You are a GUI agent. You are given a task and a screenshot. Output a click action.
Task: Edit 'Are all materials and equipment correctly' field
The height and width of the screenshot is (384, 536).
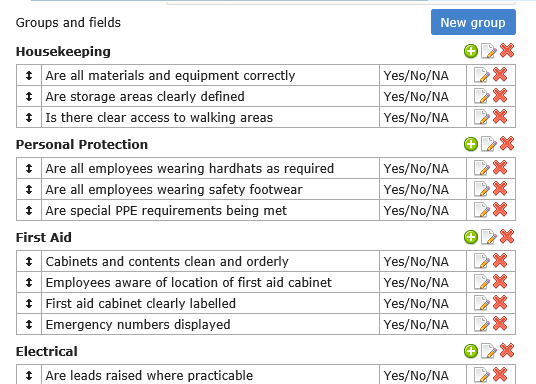click(482, 75)
